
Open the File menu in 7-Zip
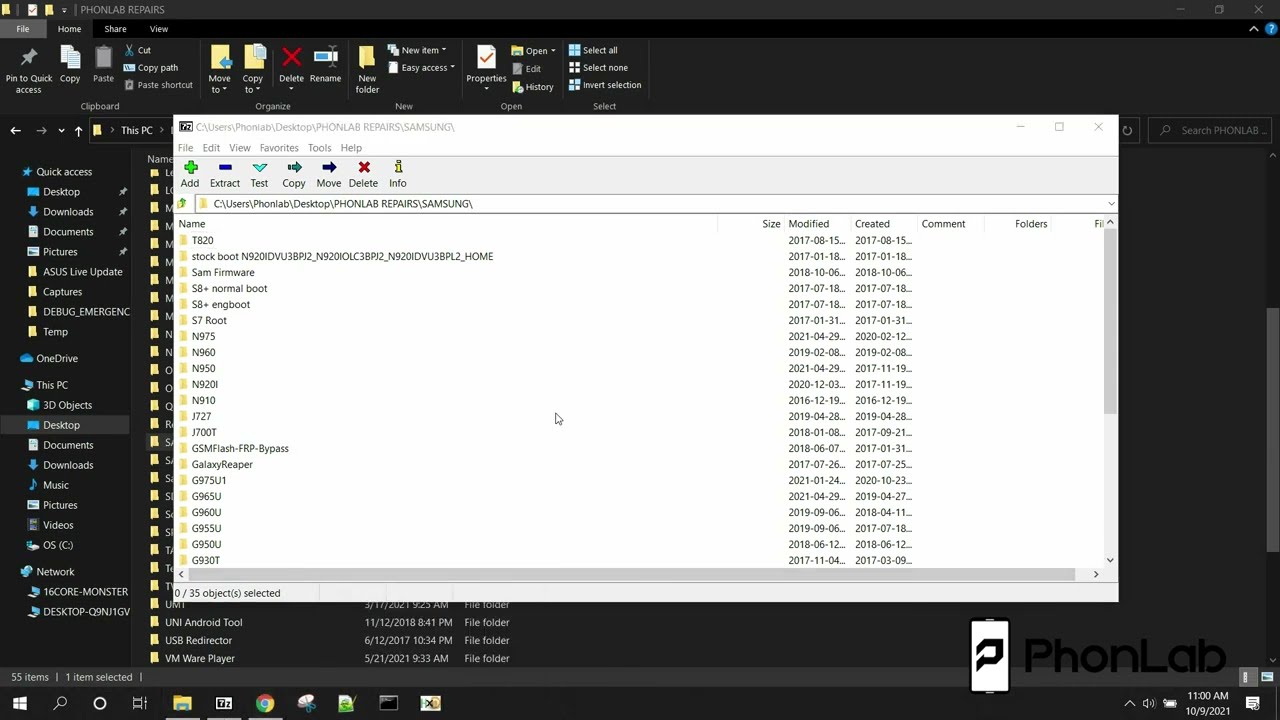tap(186, 148)
